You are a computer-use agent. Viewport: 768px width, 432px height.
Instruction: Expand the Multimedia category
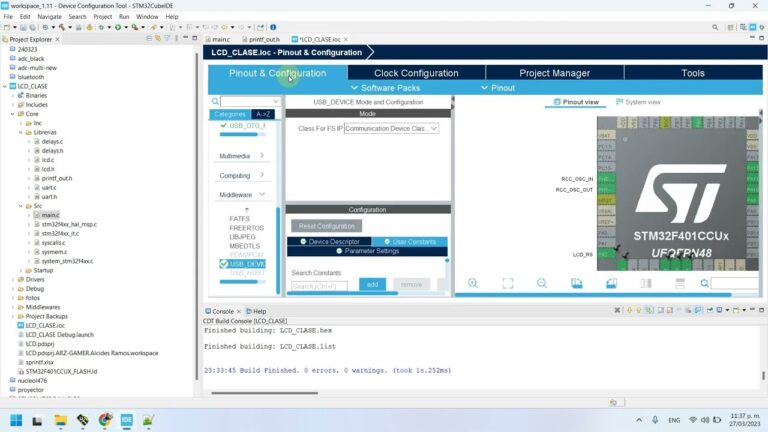click(242, 156)
